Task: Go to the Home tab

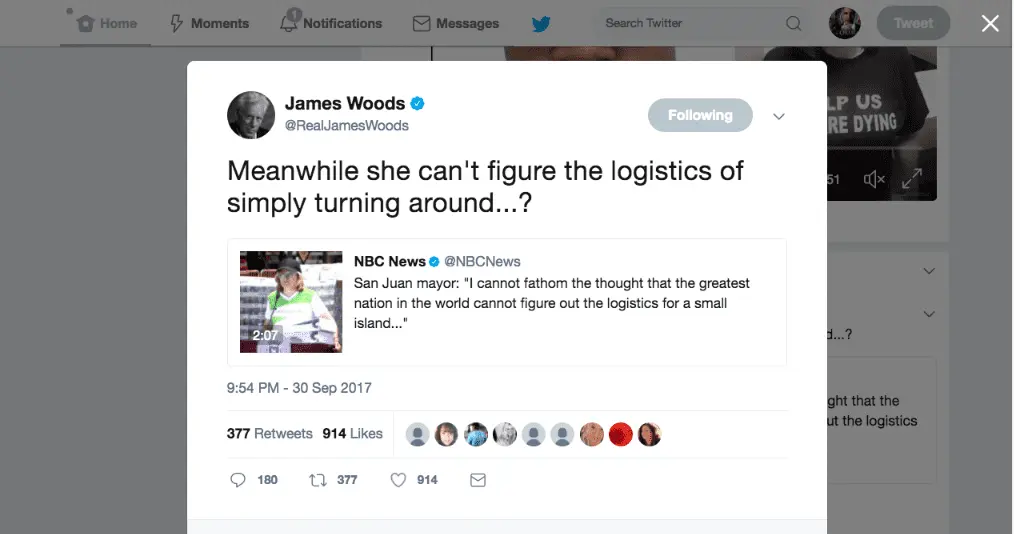Action: pos(106,24)
